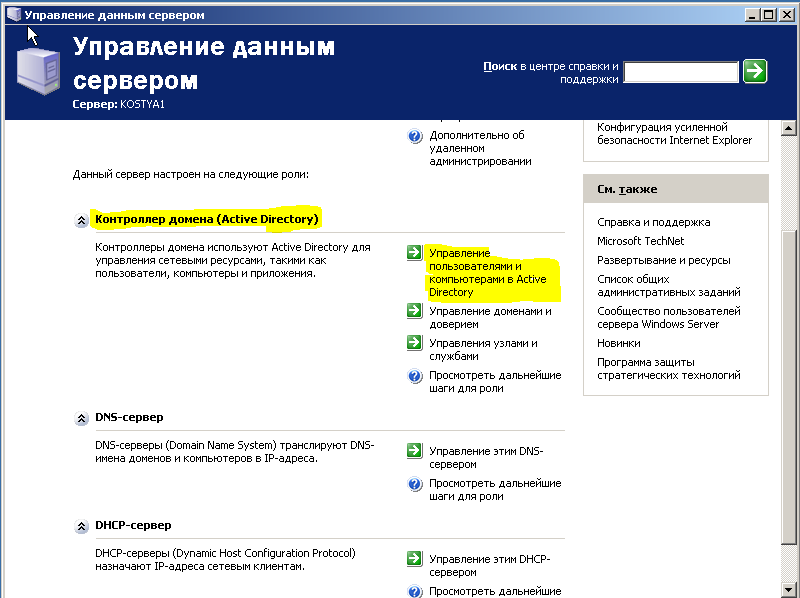Open Управление этим DNS-сервером link
800x598 pixels.
486,458
